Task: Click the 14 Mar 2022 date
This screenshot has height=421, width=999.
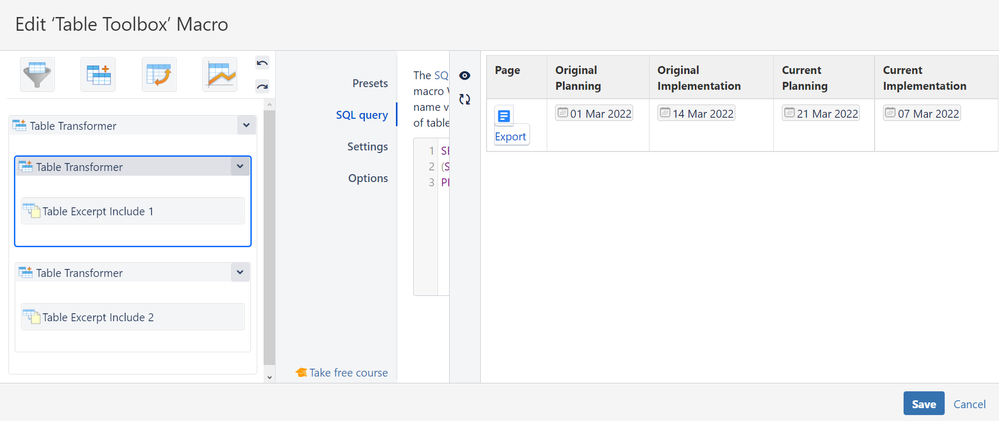Action: (696, 113)
